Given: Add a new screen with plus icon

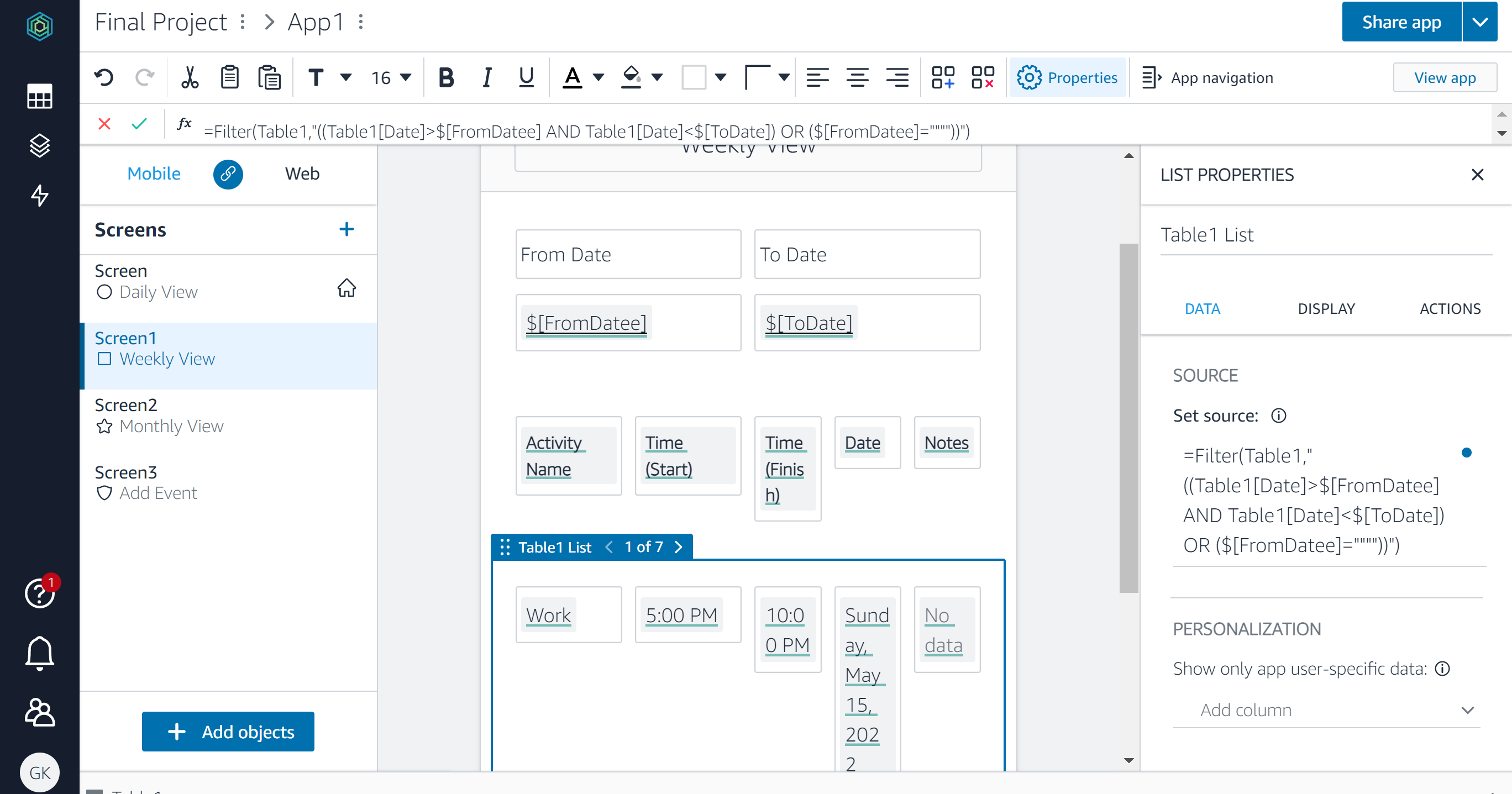Looking at the screenshot, I should point(347,229).
